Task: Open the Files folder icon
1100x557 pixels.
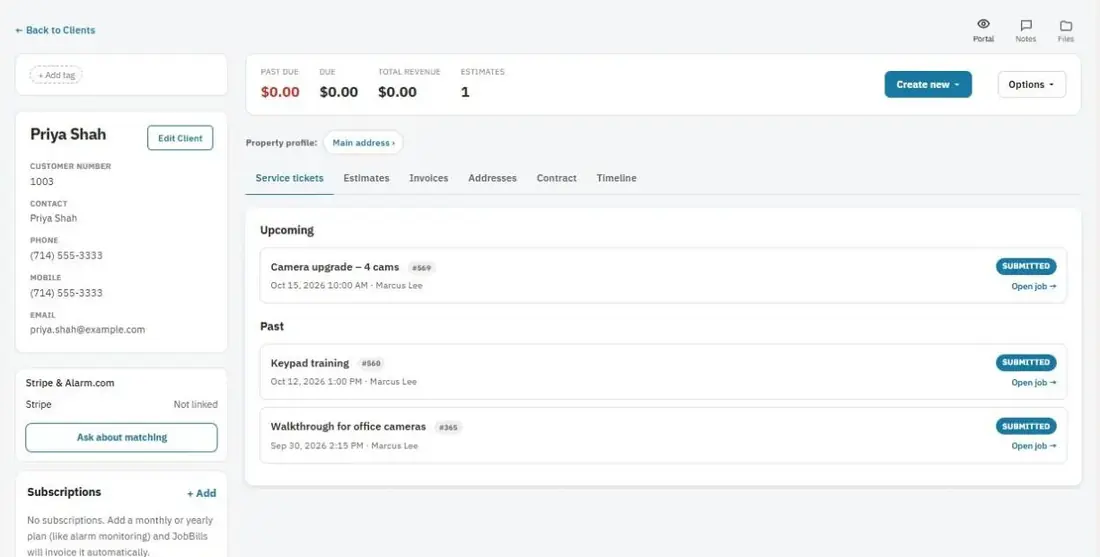Action: 1066,25
